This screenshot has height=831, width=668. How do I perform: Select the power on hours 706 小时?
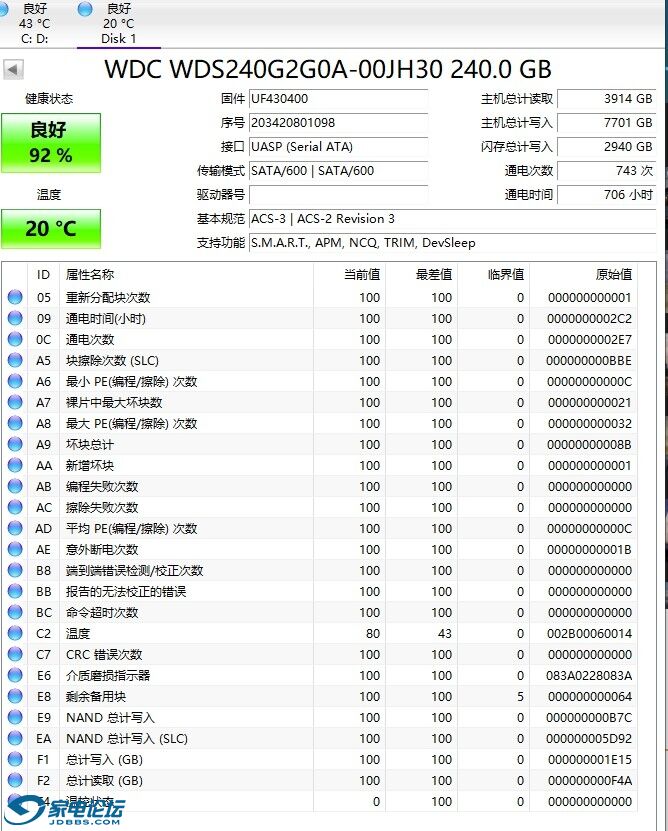point(607,195)
